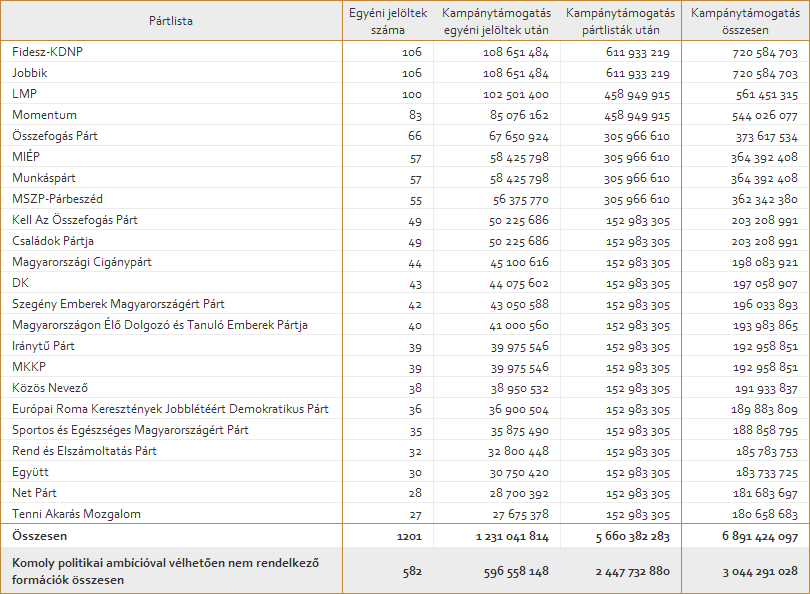Click the Pártlista column header

tap(171, 21)
